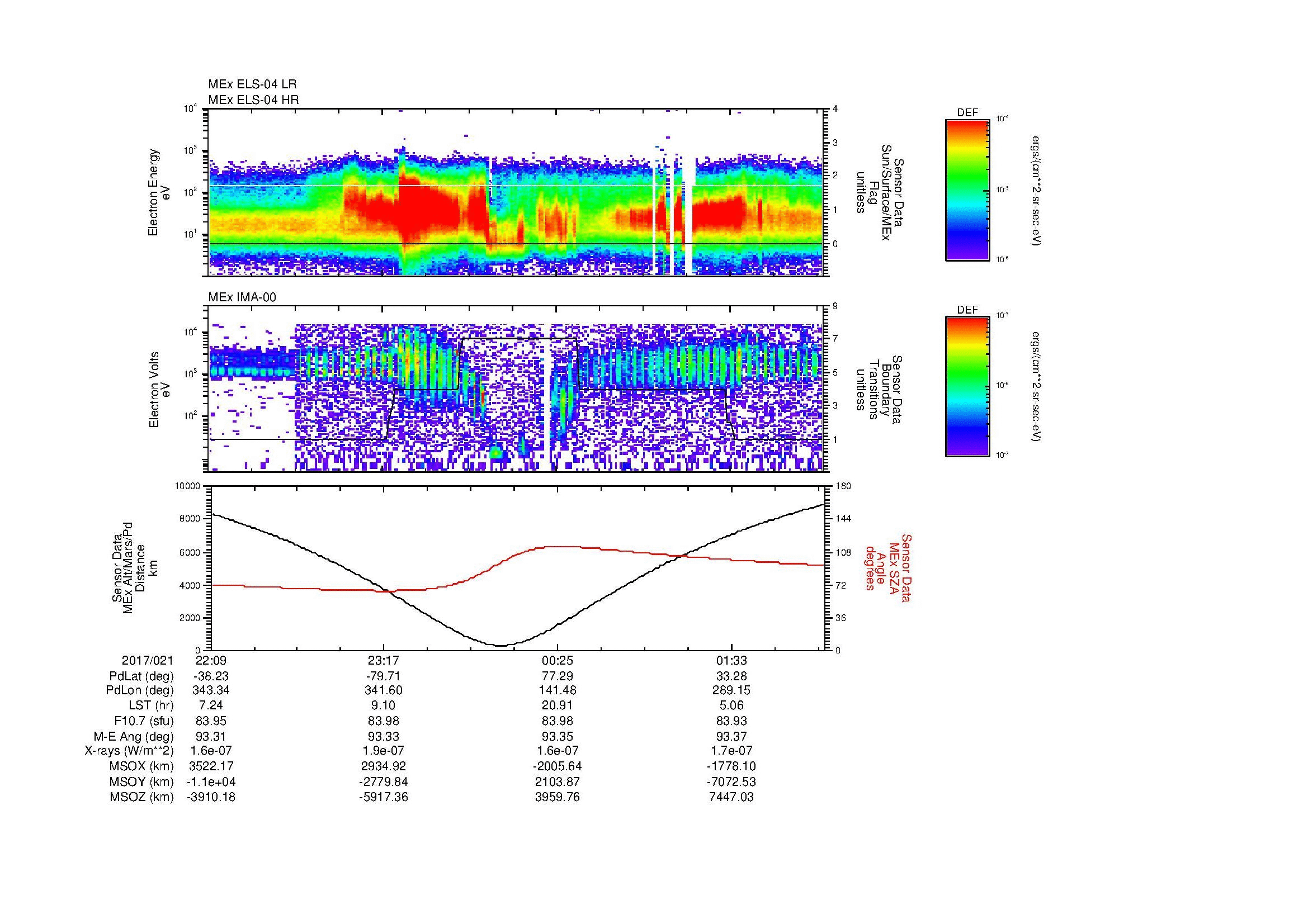This screenshot has width=1308, height=924.
Task: Click the time tick label '01:33'
Action: [731, 661]
